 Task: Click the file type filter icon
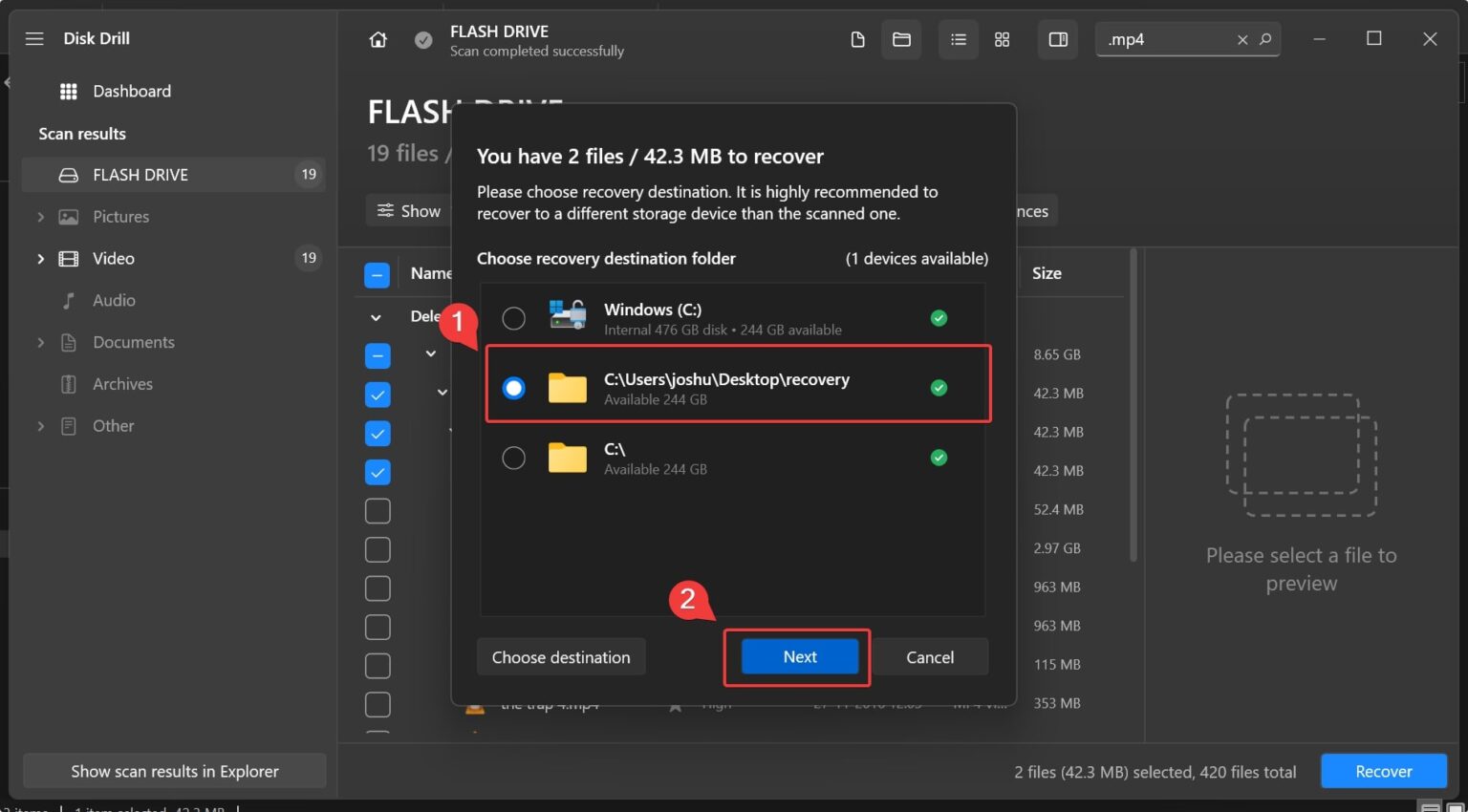pos(857,39)
